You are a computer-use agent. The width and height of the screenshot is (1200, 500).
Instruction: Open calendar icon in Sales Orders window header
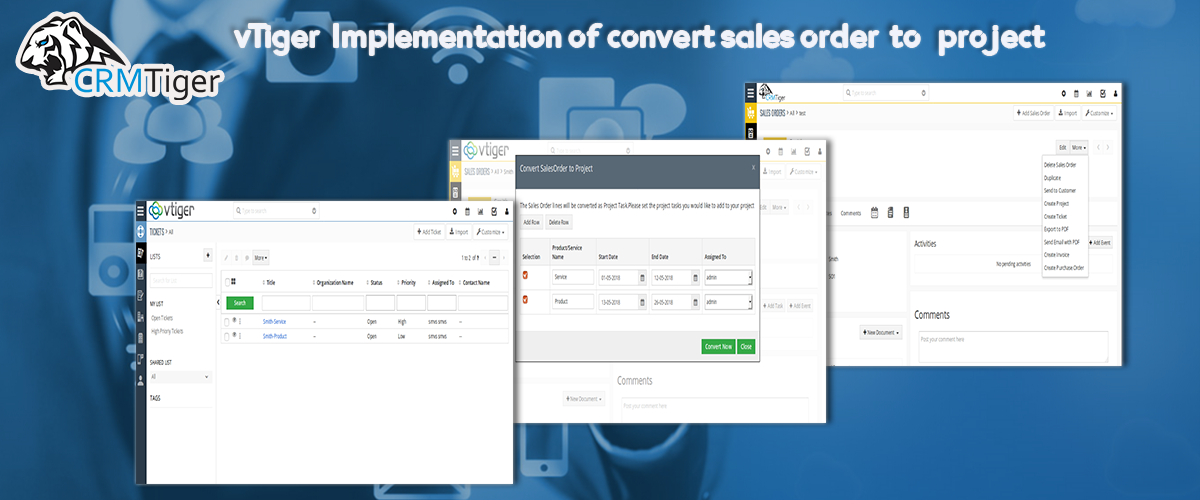[x=1076, y=94]
